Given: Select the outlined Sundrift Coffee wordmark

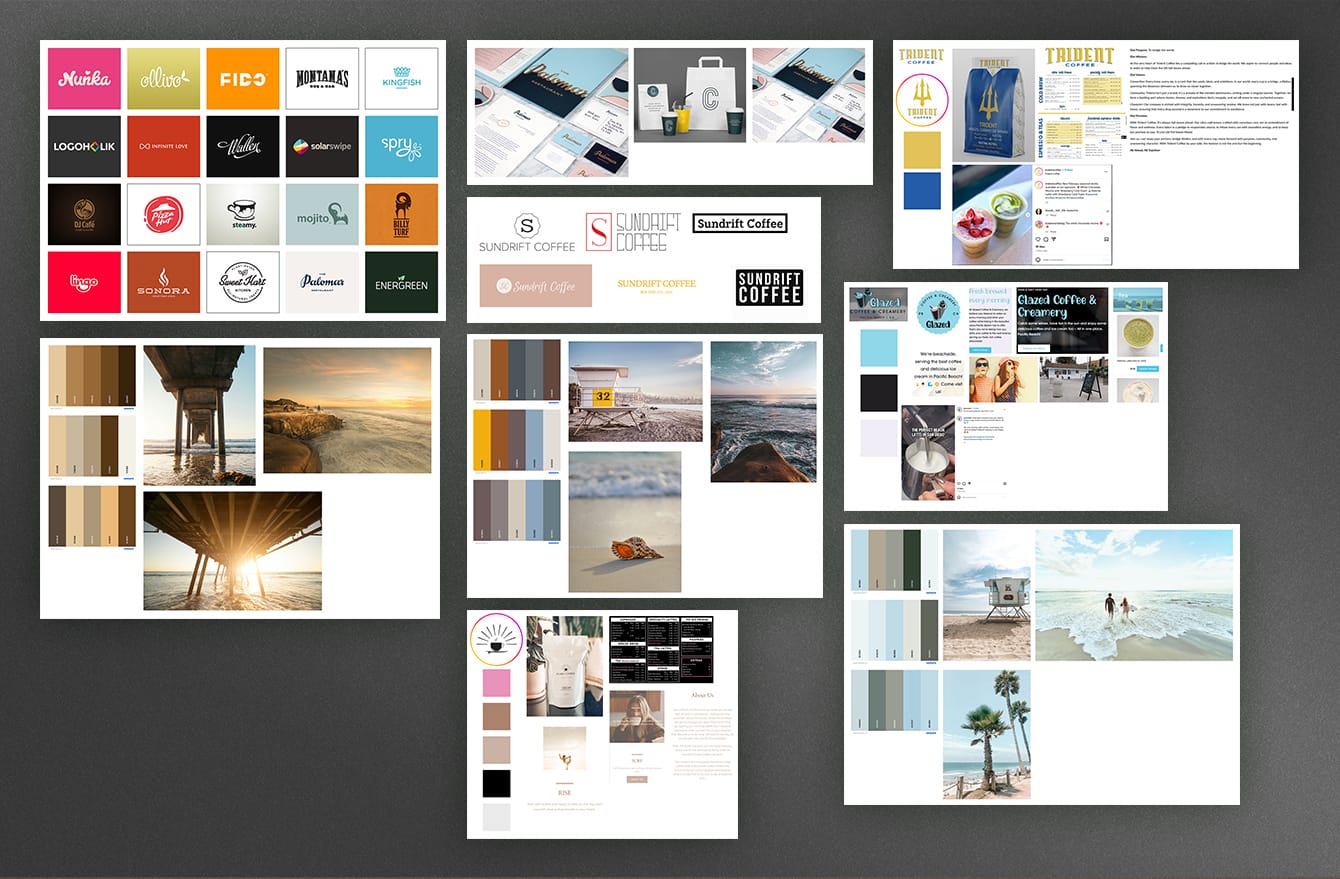Looking at the screenshot, I should [740, 223].
